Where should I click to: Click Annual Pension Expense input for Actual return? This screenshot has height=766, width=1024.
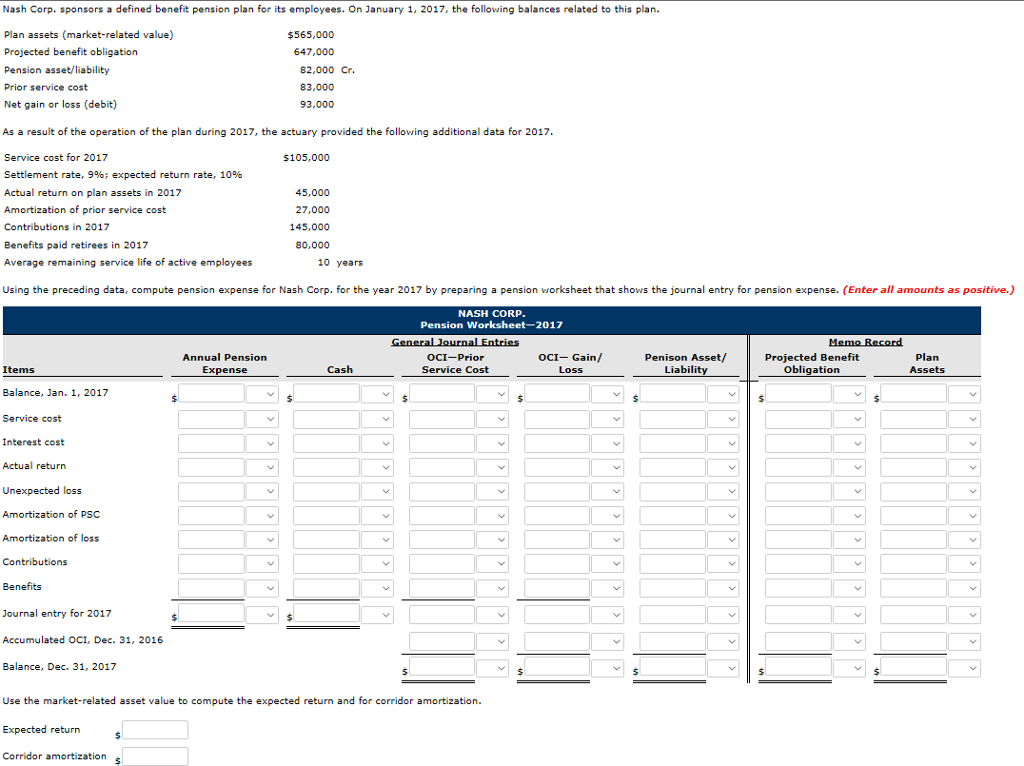(x=211, y=468)
